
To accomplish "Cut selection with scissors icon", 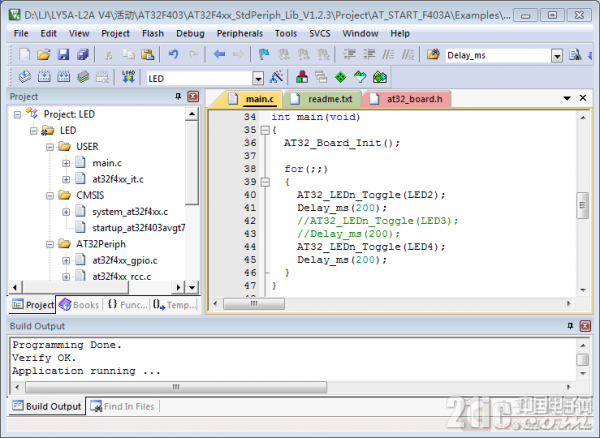I will tap(109, 55).
